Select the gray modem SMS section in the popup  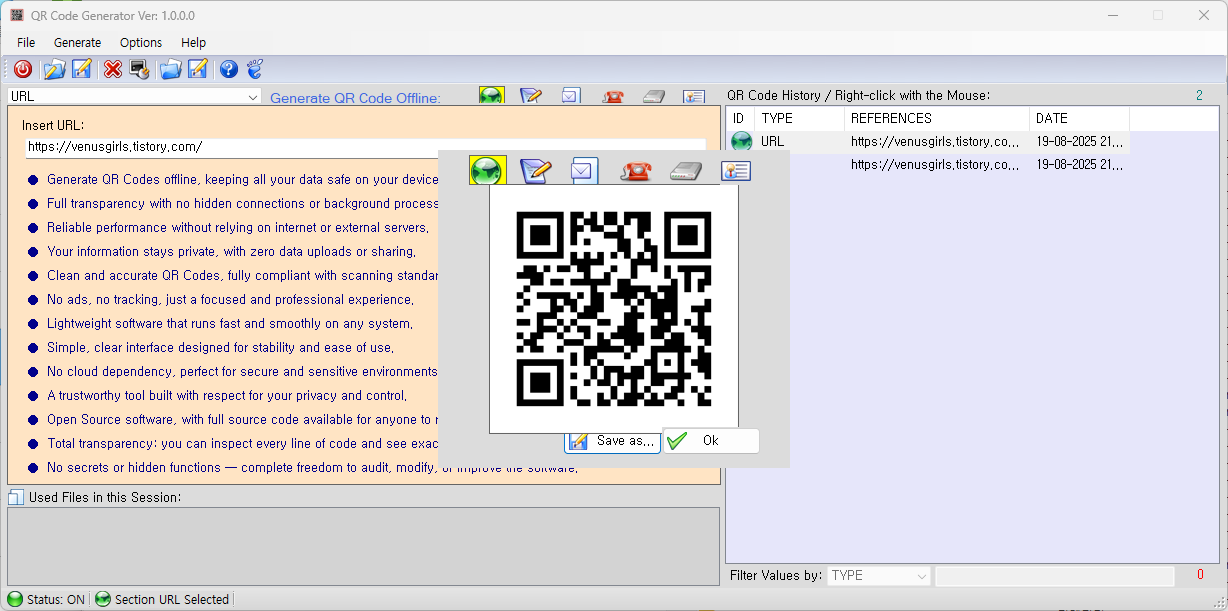[x=686, y=171]
